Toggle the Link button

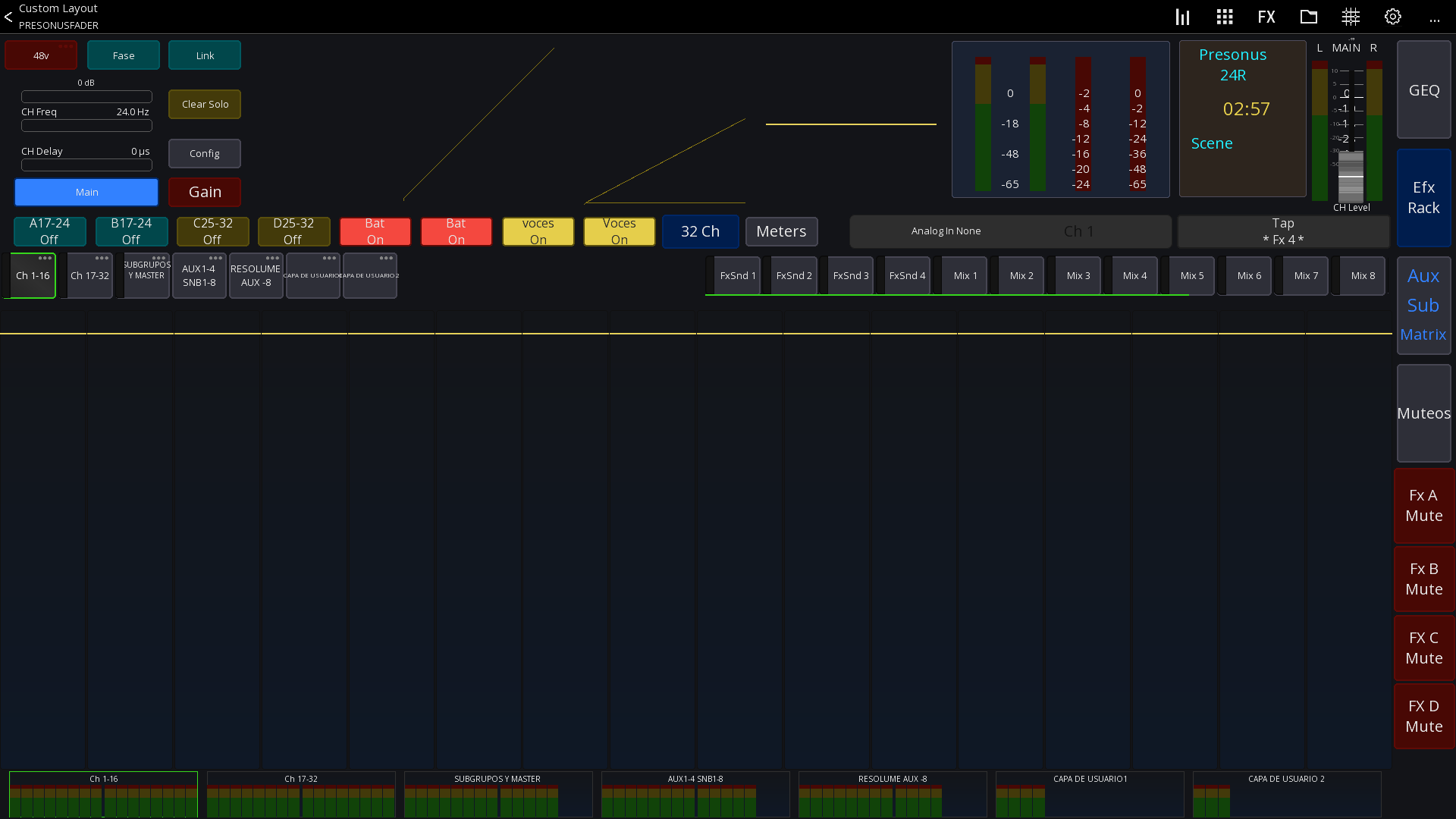point(205,55)
